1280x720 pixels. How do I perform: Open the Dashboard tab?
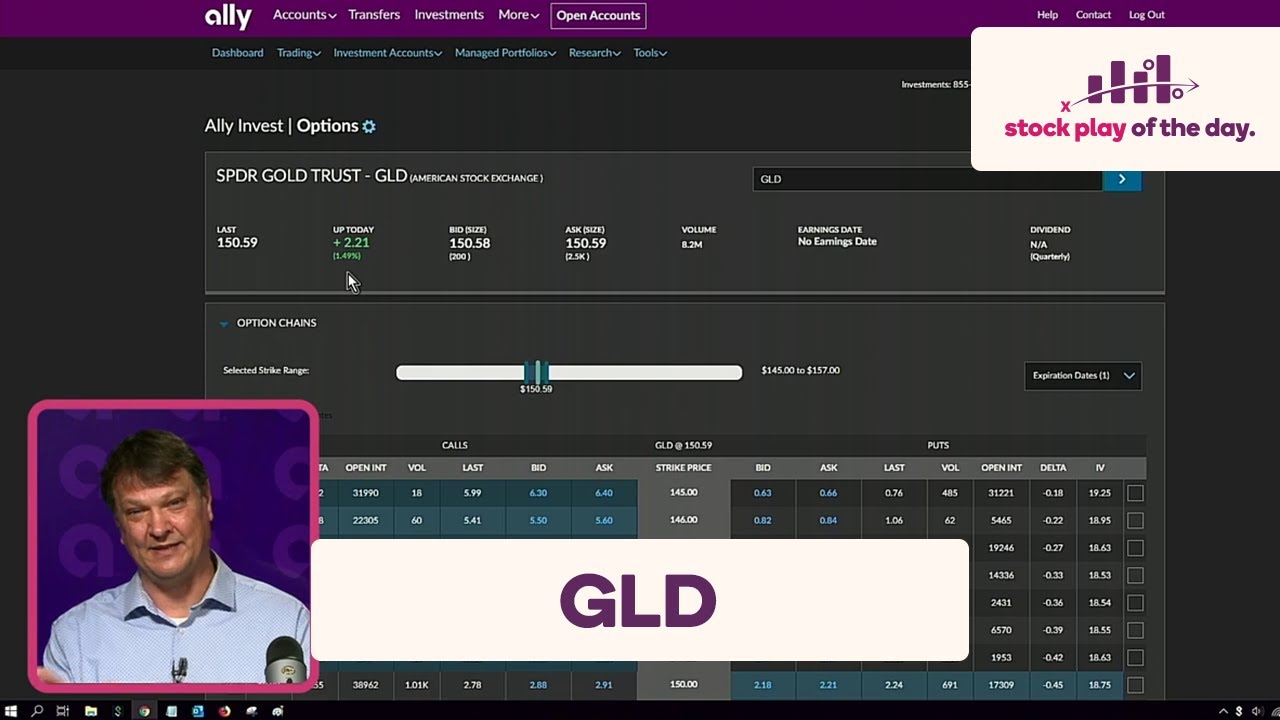[238, 53]
